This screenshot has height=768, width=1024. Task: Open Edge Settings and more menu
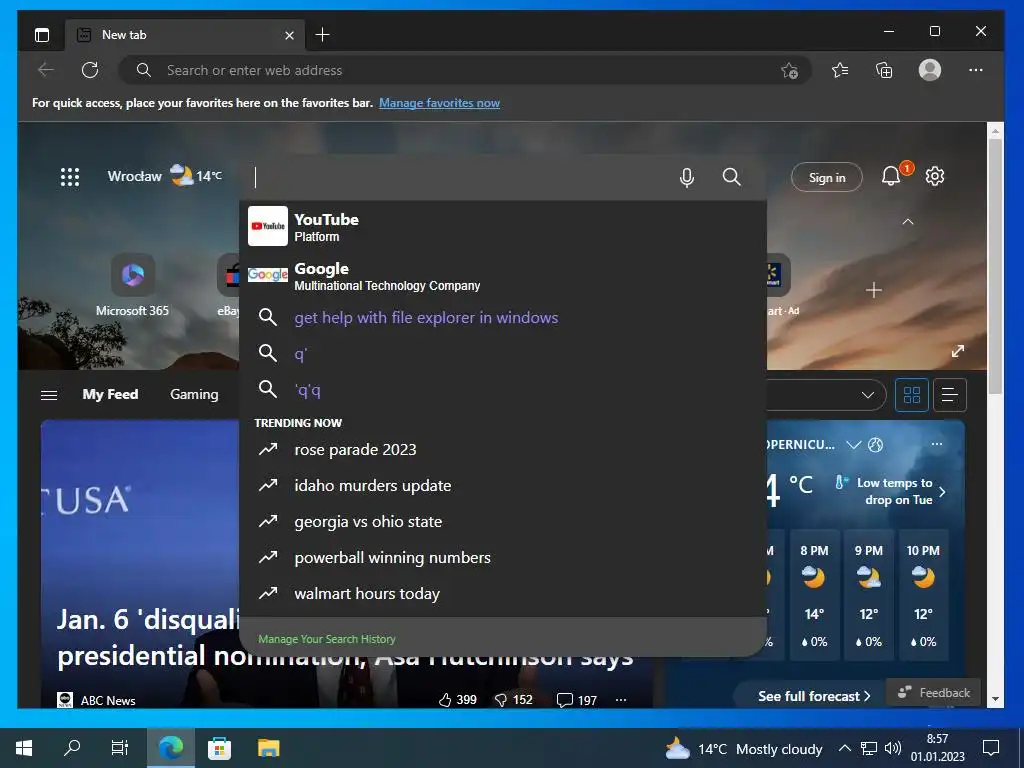(x=976, y=70)
